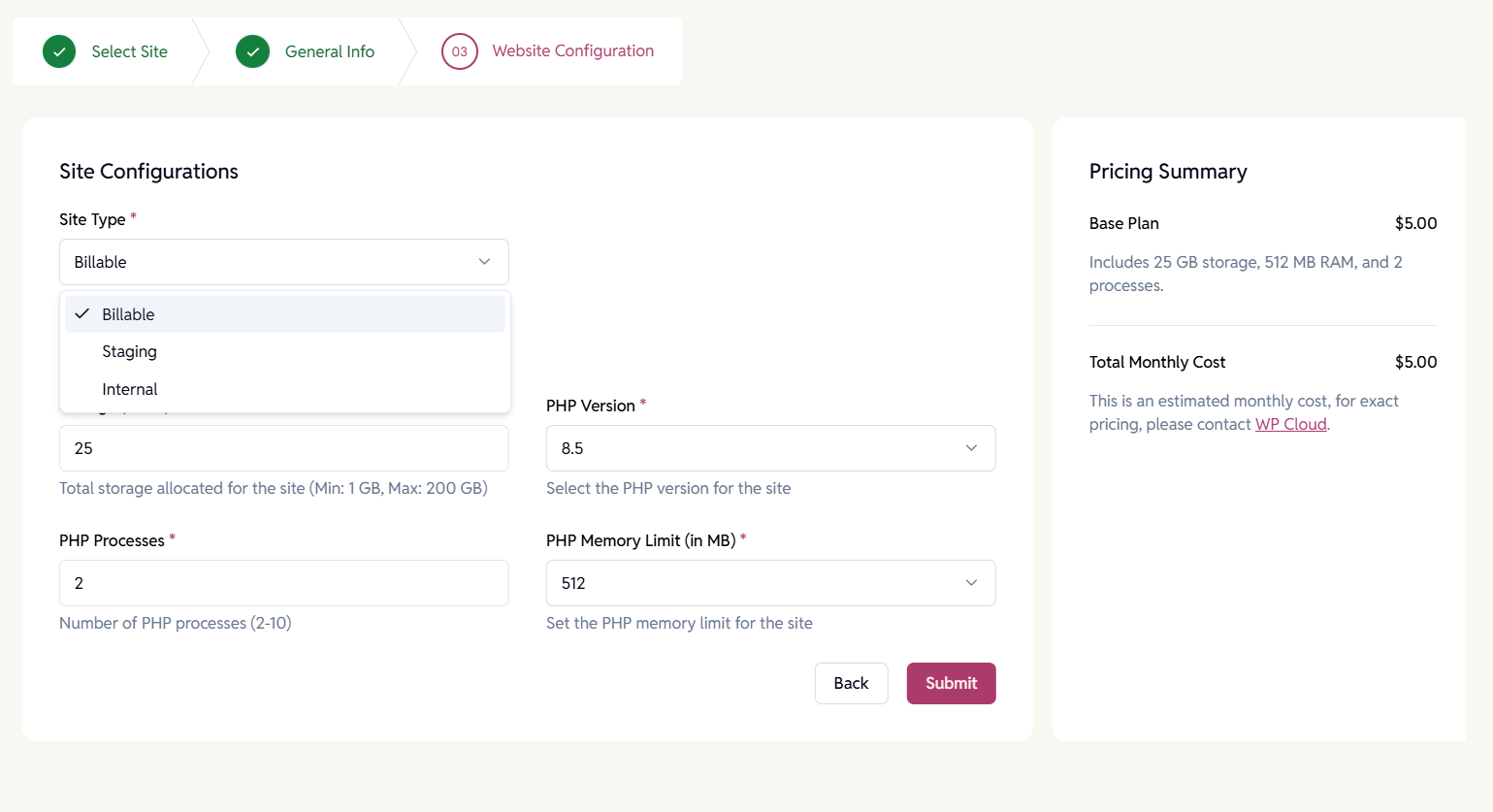1493x812 pixels.
Task: Click the 03 step circle badge
Action: [459, 51]
